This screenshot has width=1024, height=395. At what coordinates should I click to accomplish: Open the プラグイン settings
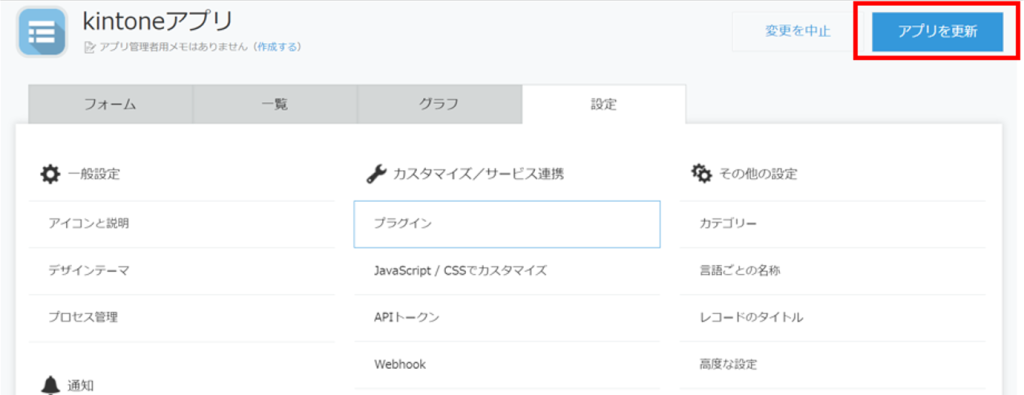tap(507, 224)
